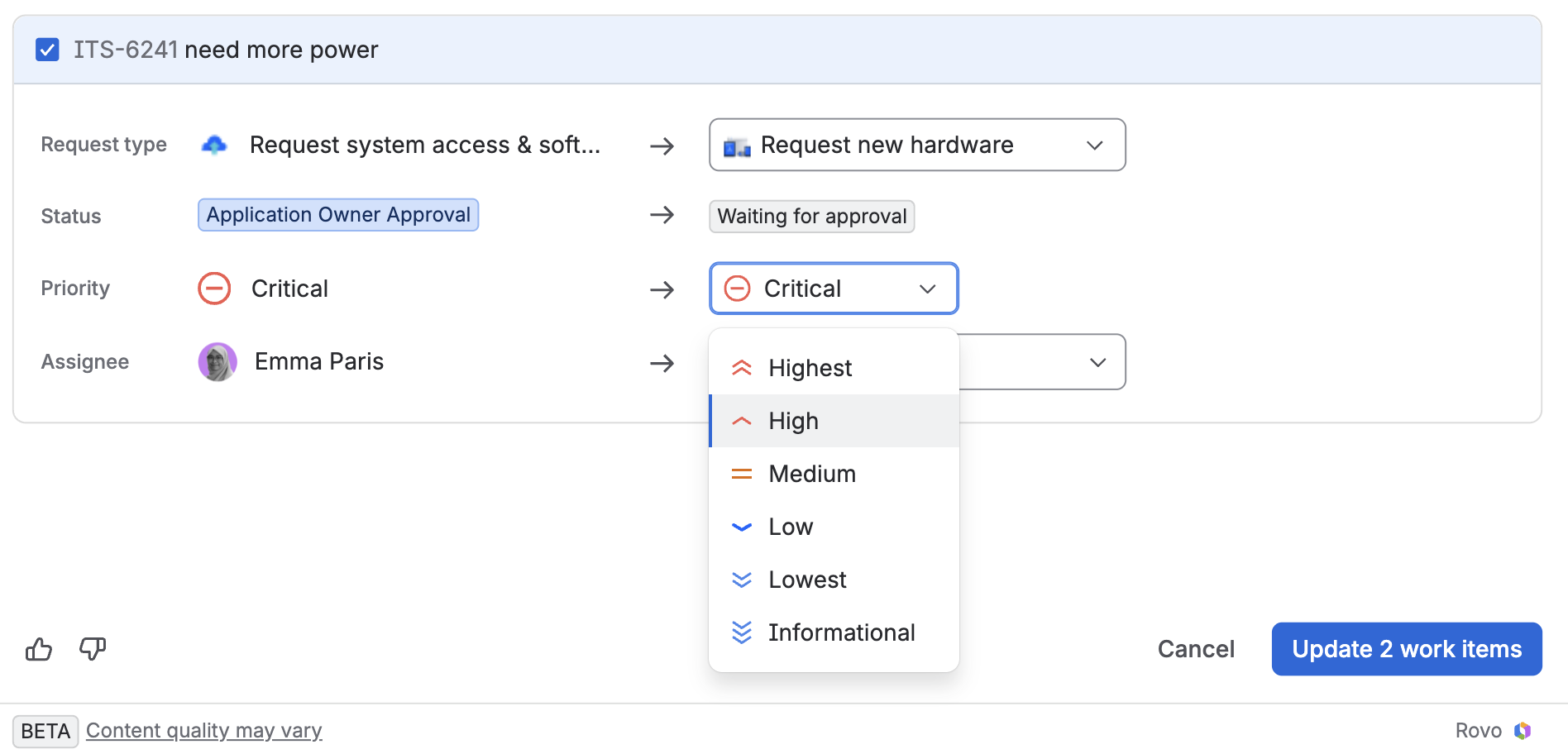Expand the assignee dropdown chevron

coord(1097,362)
